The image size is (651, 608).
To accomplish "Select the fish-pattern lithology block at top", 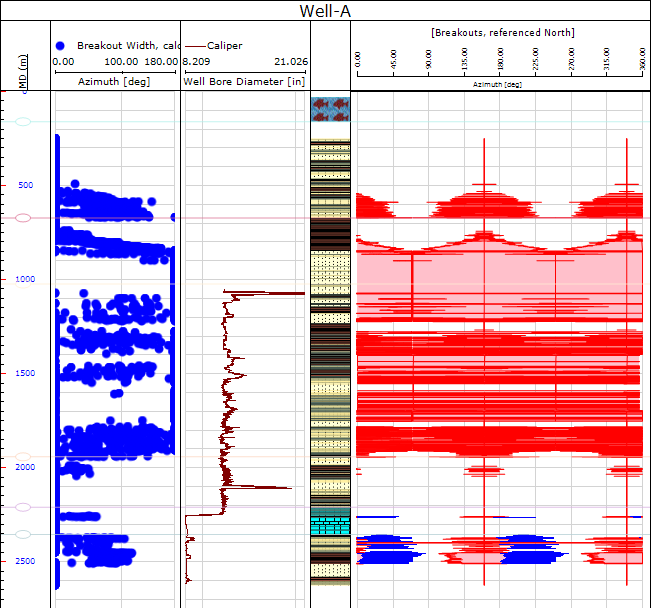I will pos(330,109).
